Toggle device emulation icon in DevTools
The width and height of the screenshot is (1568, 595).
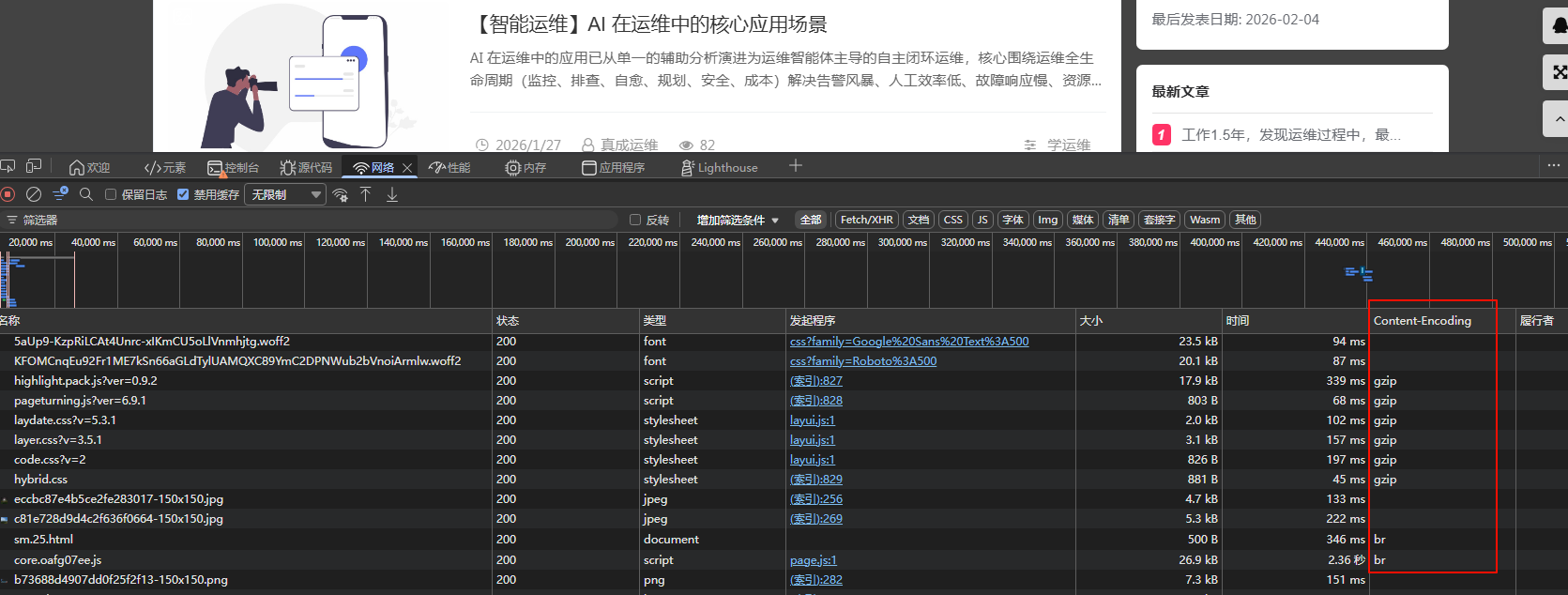(34, 166)
